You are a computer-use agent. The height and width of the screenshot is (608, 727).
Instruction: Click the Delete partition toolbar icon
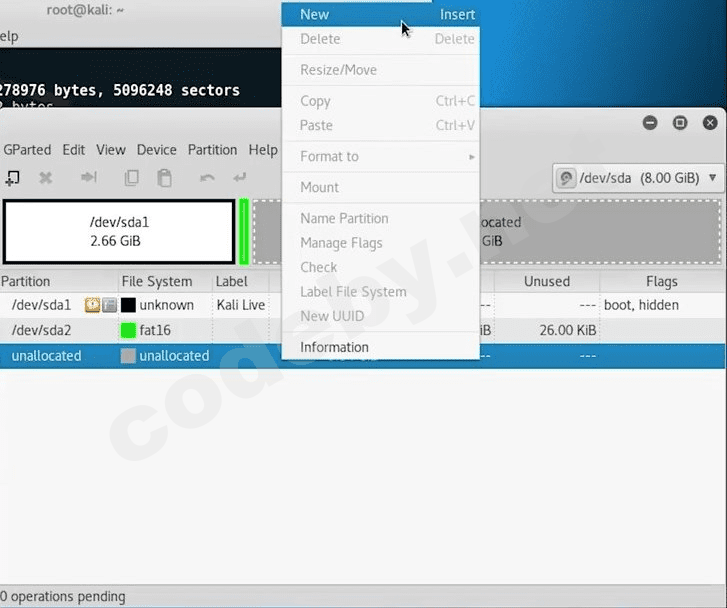45,178
